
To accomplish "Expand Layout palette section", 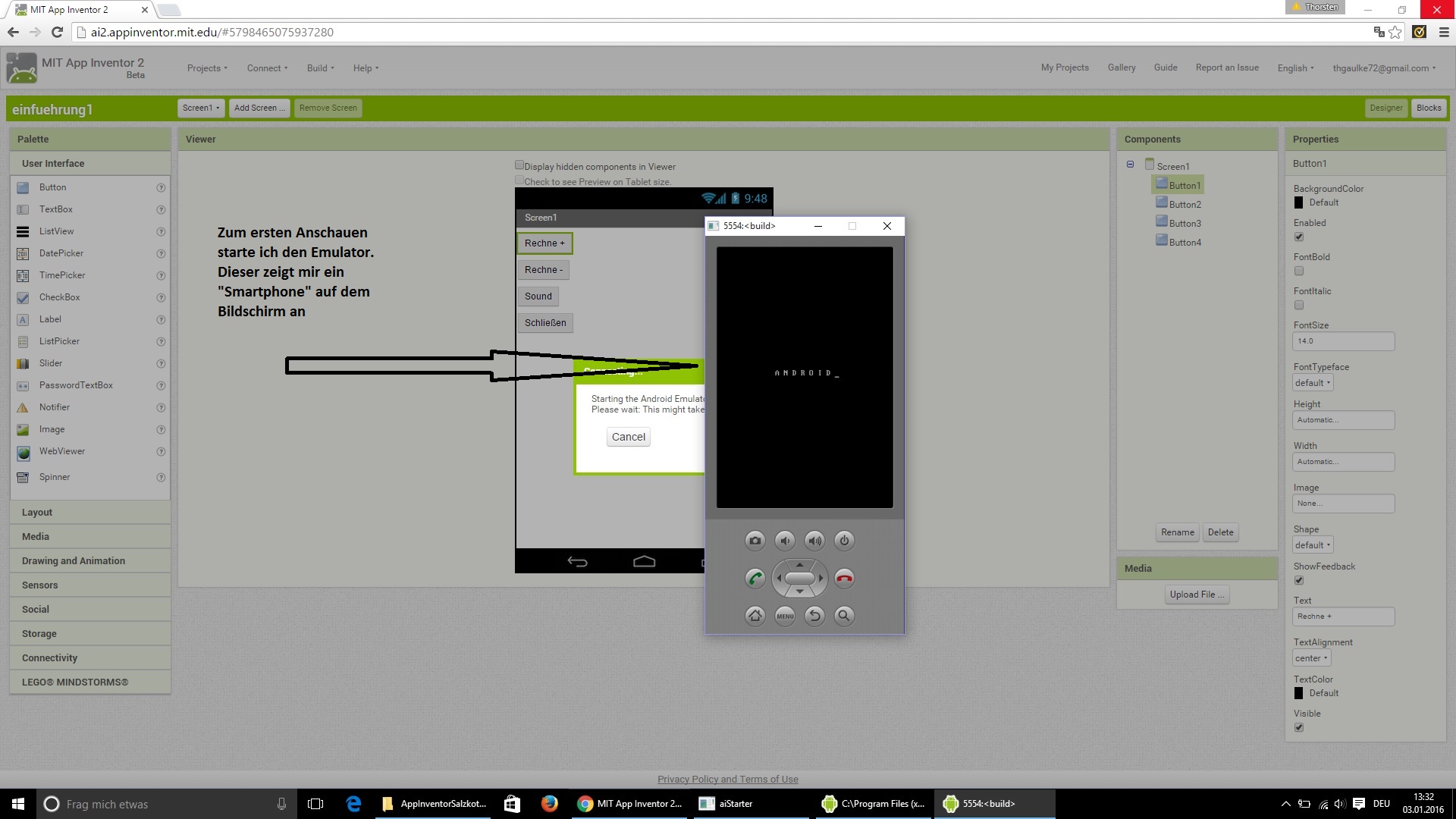I will pyautogui.click(x=90, y=513).
